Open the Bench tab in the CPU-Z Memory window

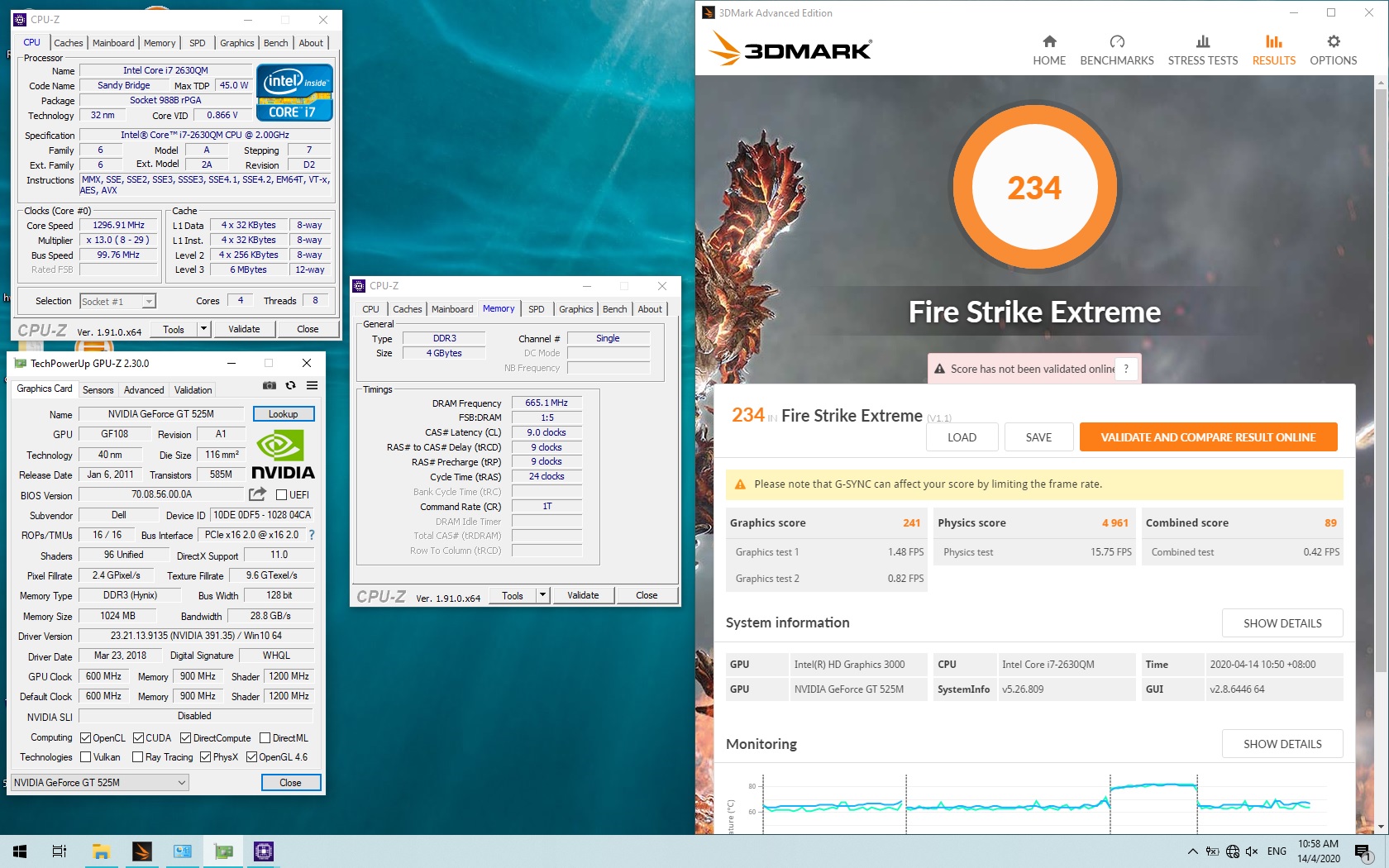[614, 309]
